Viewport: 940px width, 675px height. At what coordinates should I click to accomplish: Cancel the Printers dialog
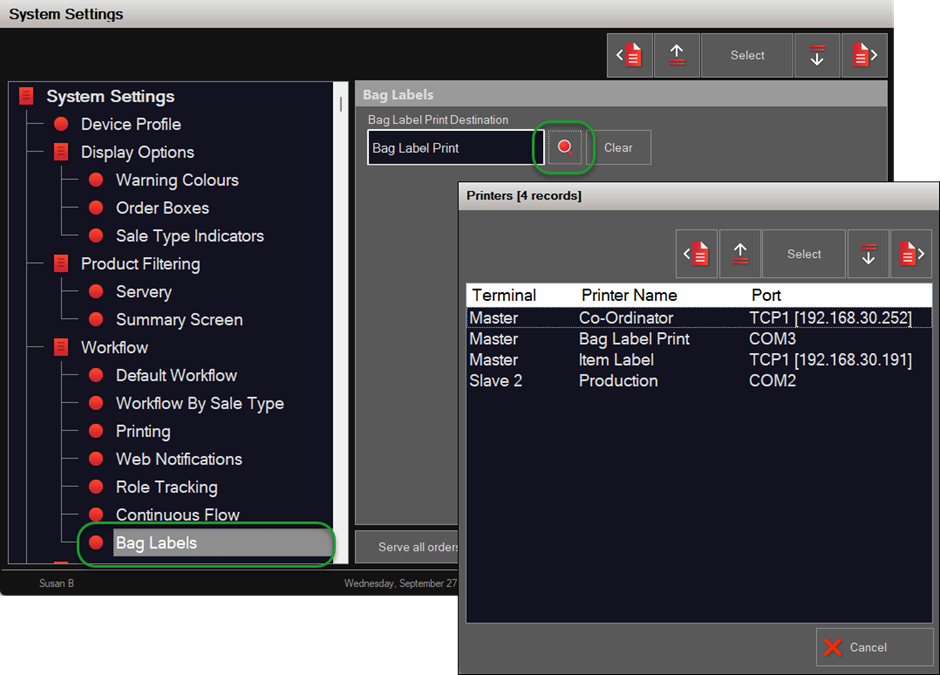[874, 647]
